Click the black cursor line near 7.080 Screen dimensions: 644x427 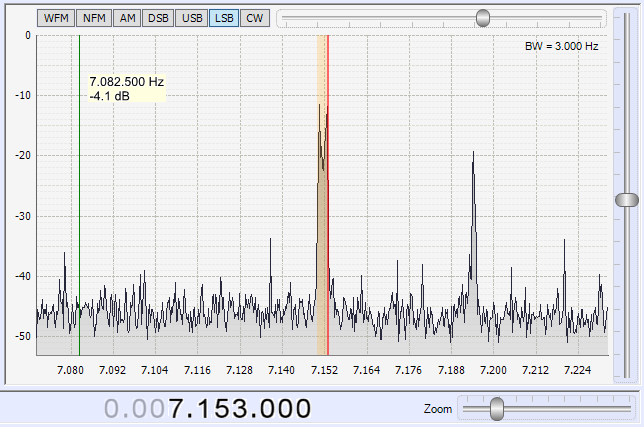pyautogui.click(x=80, y=200)
